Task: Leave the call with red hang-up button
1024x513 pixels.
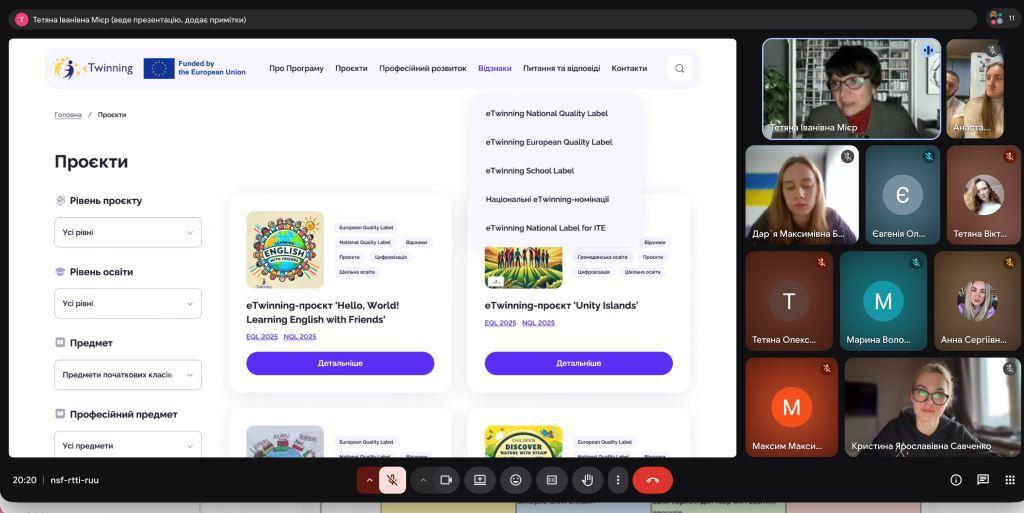Action: coord(652,480)
